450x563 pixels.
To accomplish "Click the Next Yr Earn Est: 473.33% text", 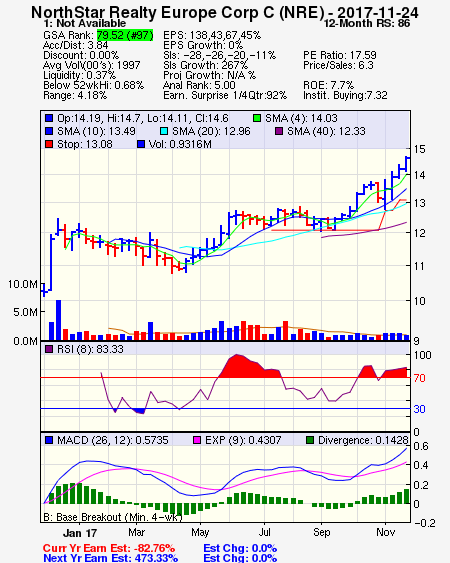I will [111, 558].
